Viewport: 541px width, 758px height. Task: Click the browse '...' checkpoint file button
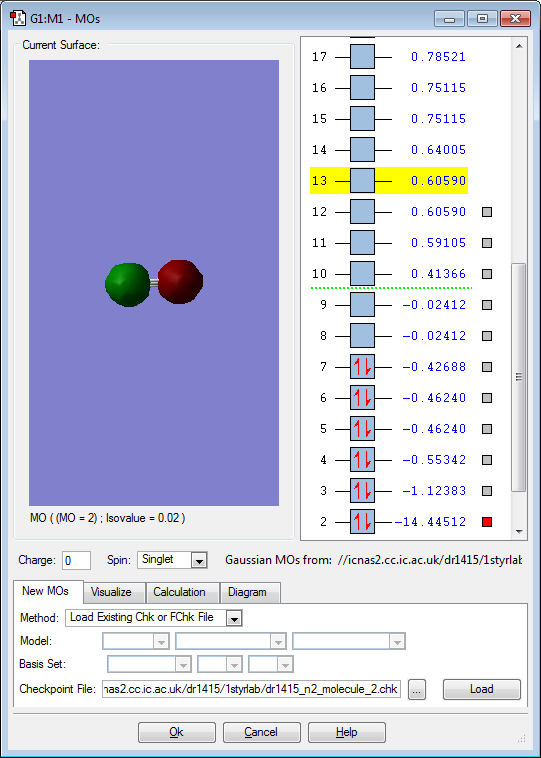(x=417, y=689)
